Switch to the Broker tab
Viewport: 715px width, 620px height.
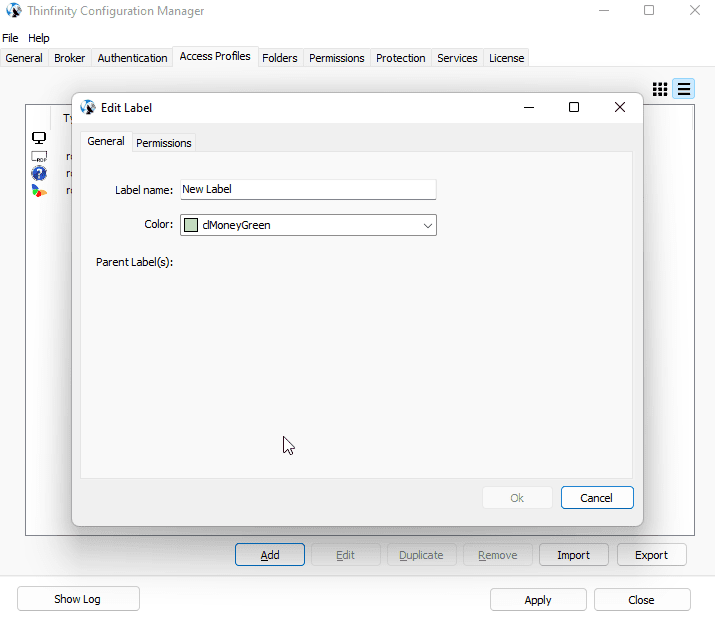(69, 58)
